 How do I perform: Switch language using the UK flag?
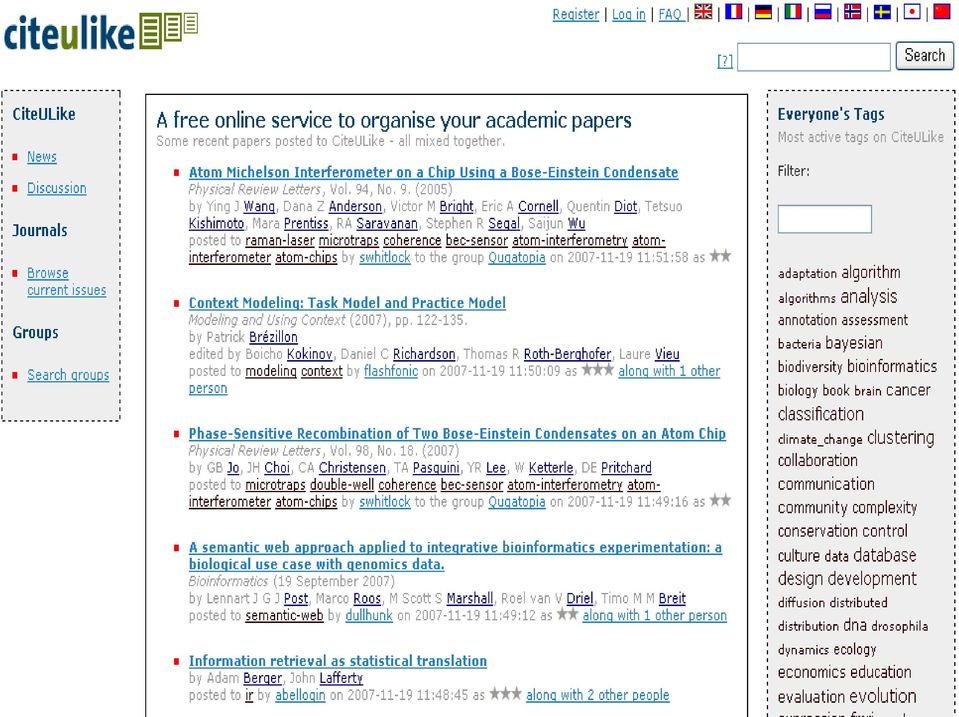pyautogui.click(x=703, y=12)
